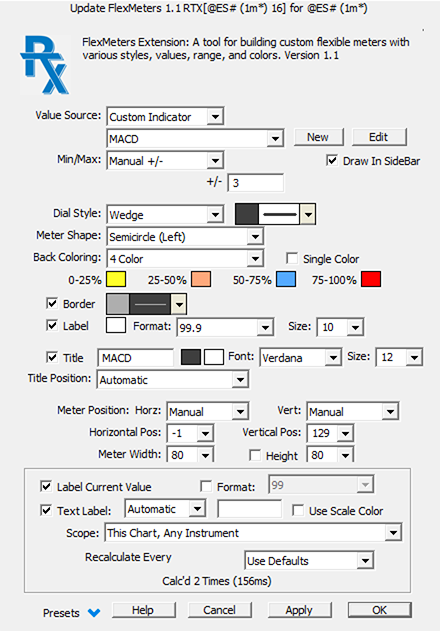Open Label Format 99.9 dropdown
The image size is (440, 631).
pos(225,327)
